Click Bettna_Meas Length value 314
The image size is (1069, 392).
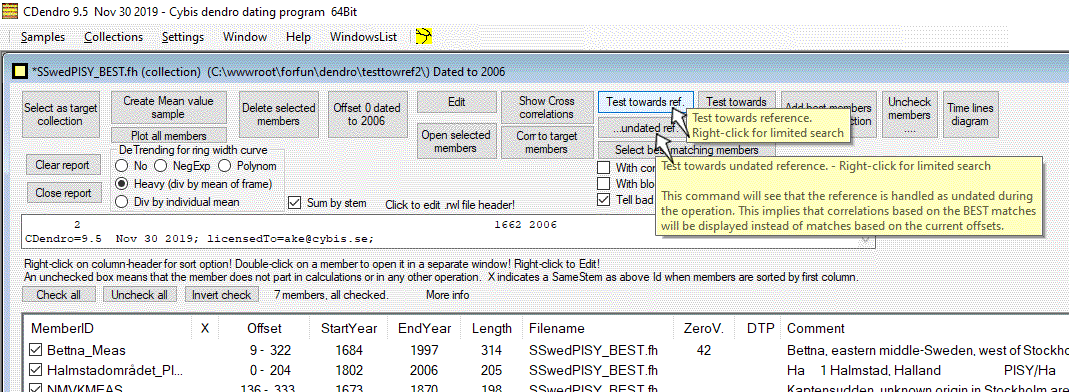[x=492, y=350]
